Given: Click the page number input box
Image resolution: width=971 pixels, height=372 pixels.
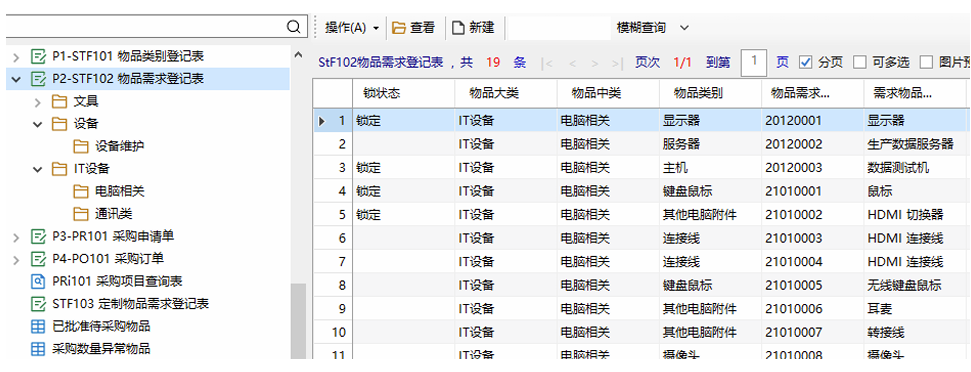Looking at the screenshot, I should [754, 63].
